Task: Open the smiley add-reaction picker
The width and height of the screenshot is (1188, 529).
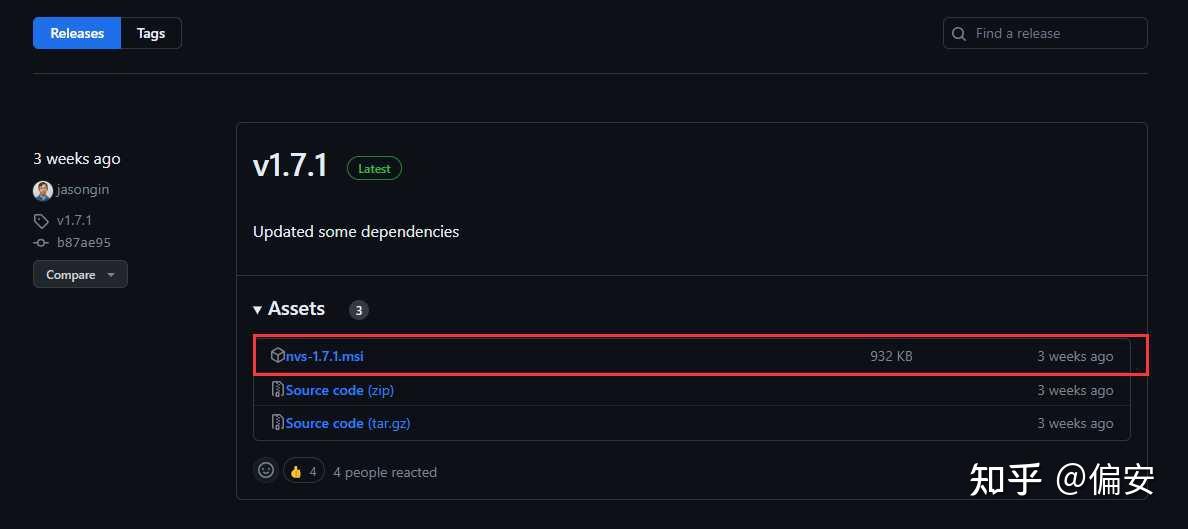Action: [x=266, y=470]
